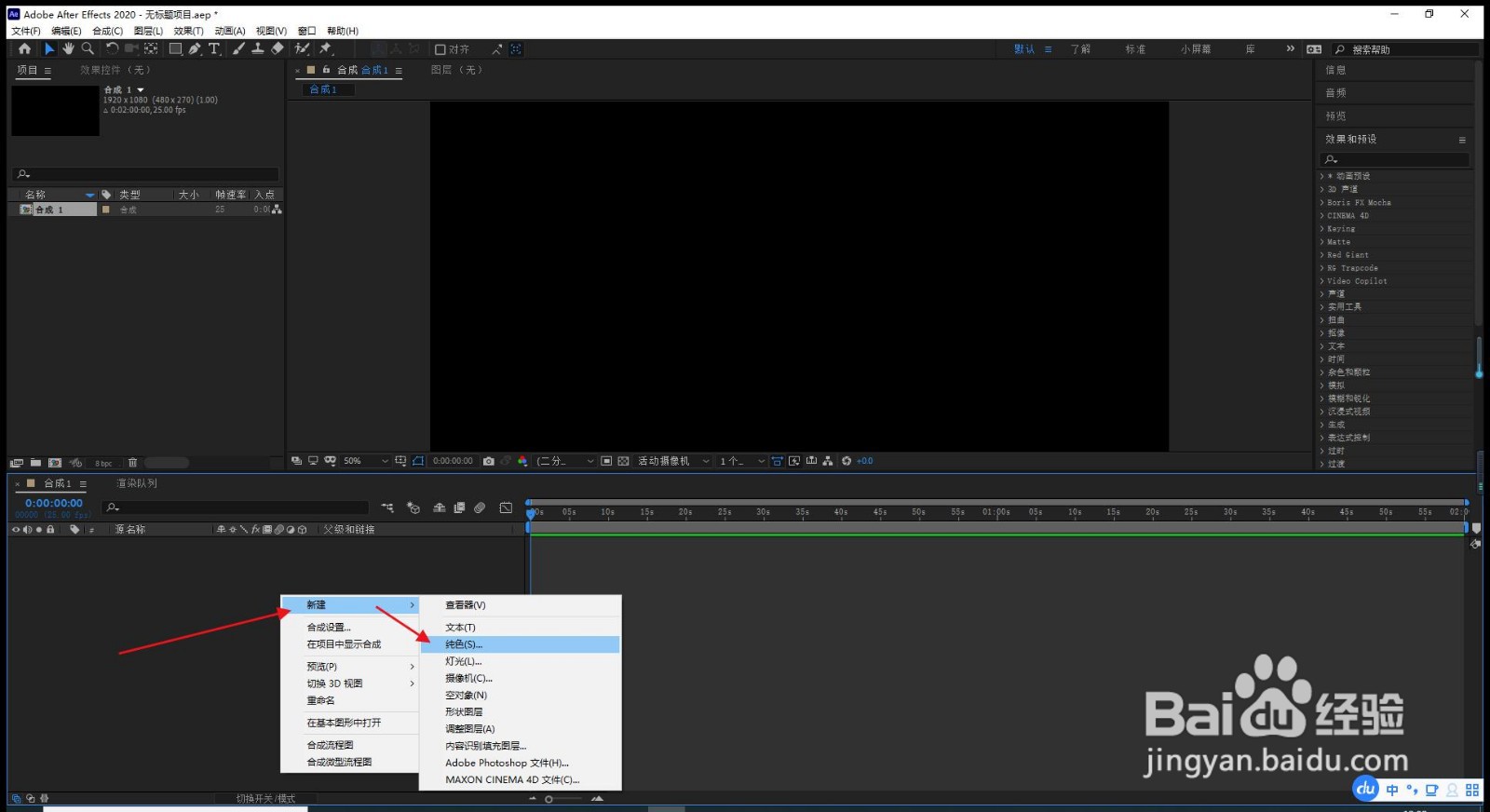Toggle hide shy layers switch in timeline
The image size is (1490, 812).
click(439, 507)
